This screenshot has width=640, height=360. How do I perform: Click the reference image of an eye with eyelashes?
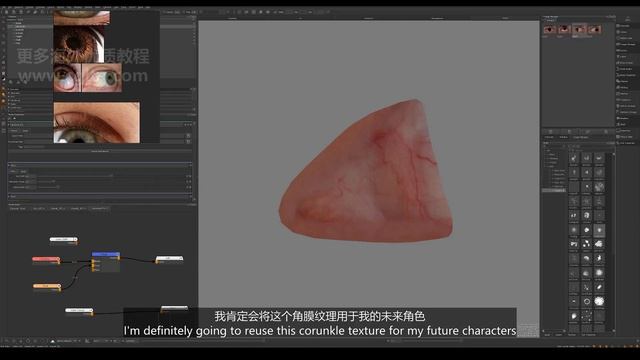(96, 122)
